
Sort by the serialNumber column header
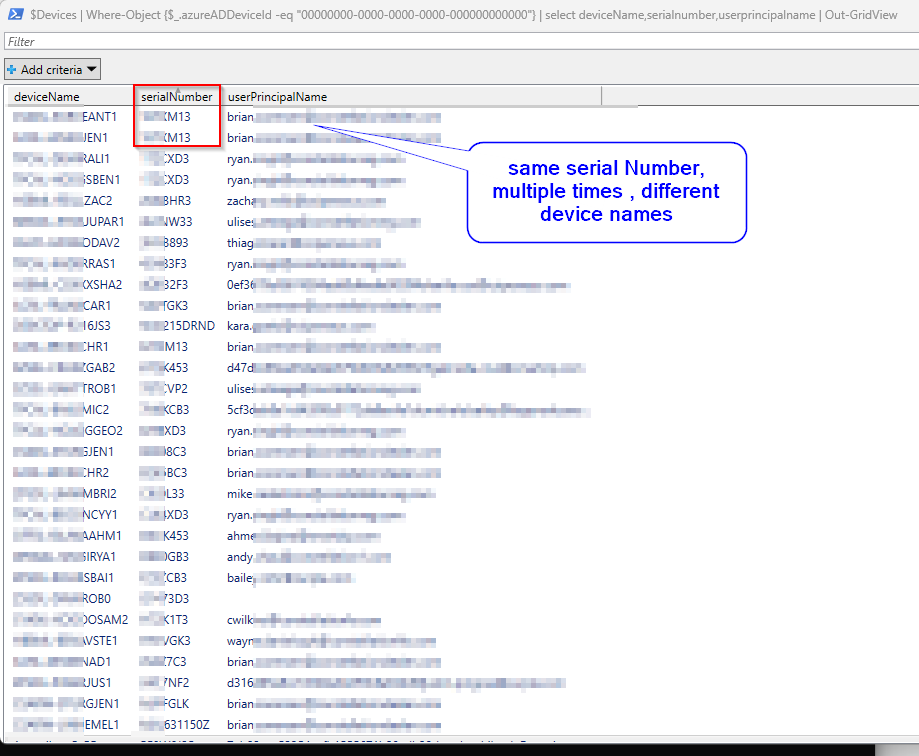click(x=176, y=97)
